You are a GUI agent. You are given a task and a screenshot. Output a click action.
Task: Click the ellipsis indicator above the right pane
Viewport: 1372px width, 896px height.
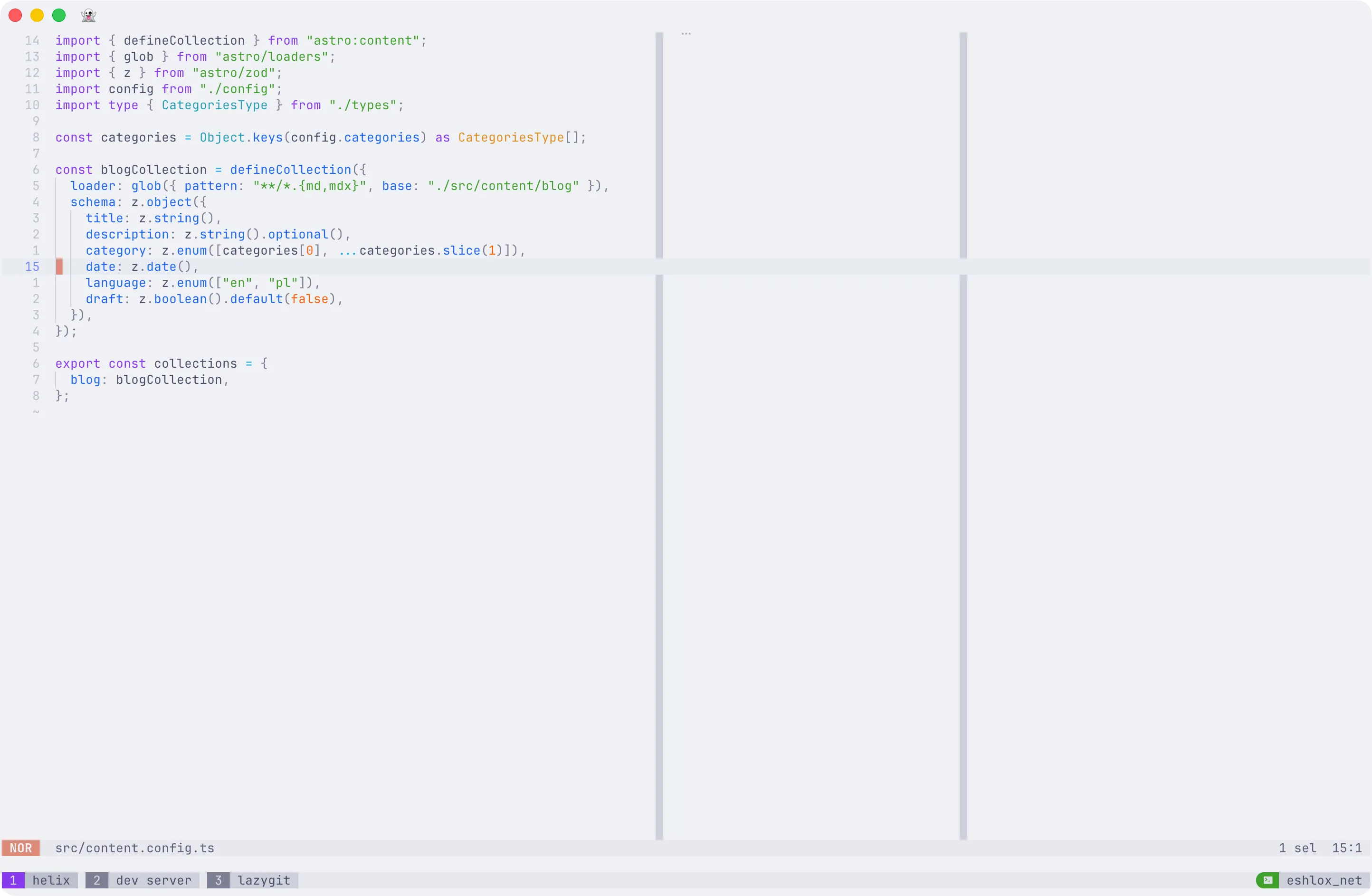tap(686, 33)
